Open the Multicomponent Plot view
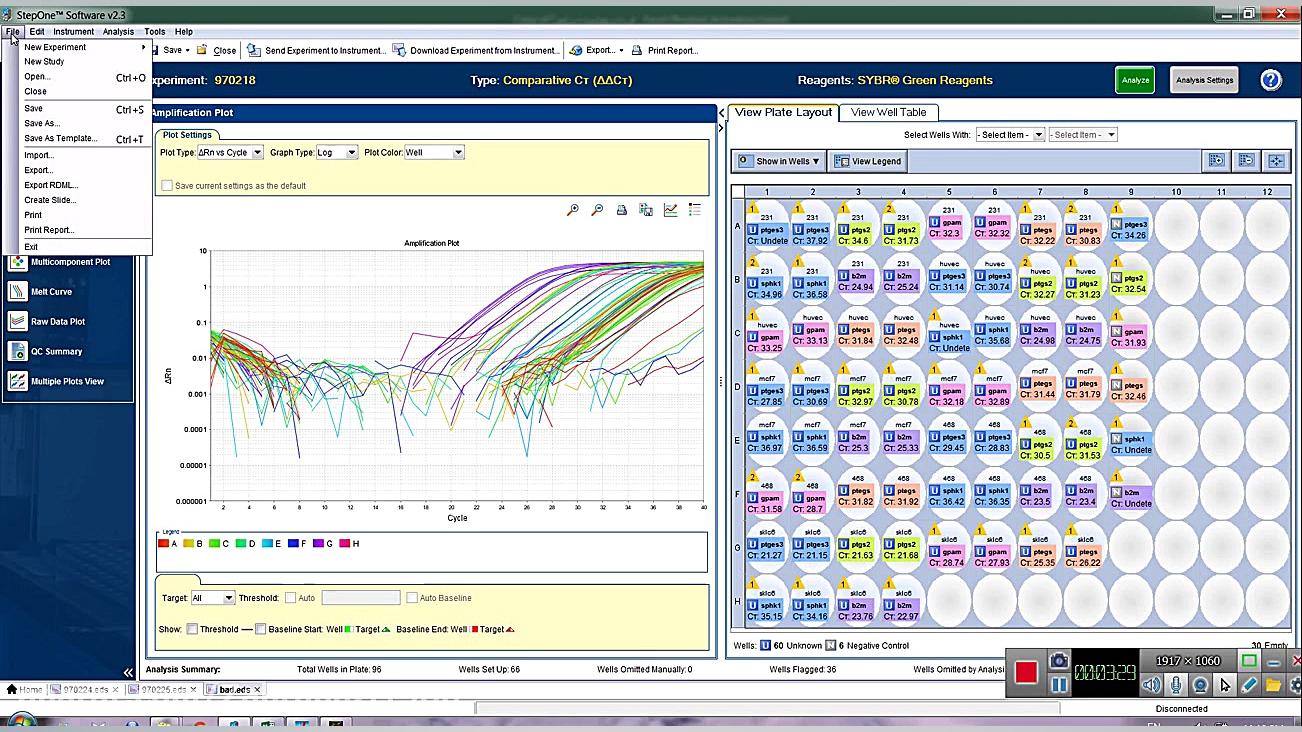This screenshot has height=732, width=1302. pyautogui.click(x=60, y=262)
